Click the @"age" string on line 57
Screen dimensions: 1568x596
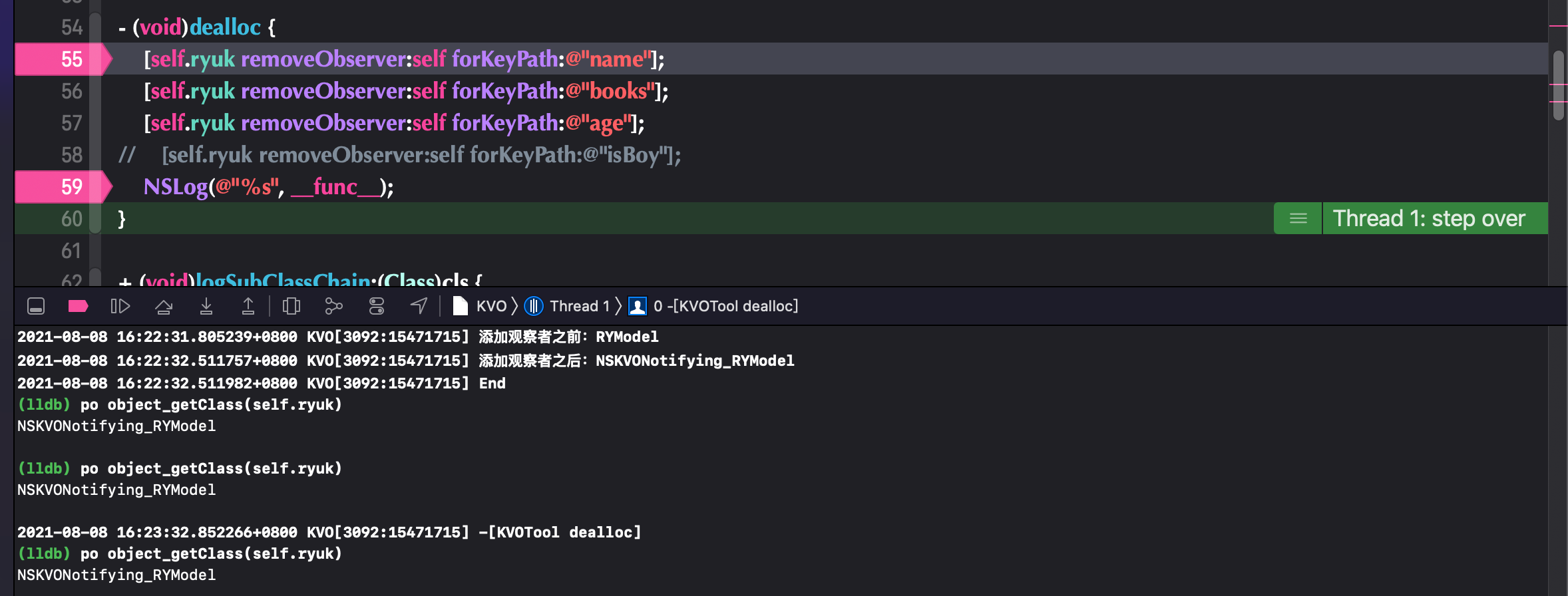tap(598, 123)
